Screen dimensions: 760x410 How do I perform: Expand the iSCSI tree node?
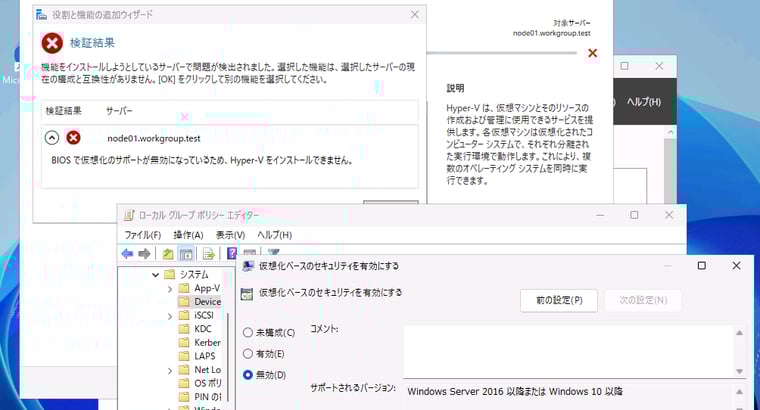(170, 316)
